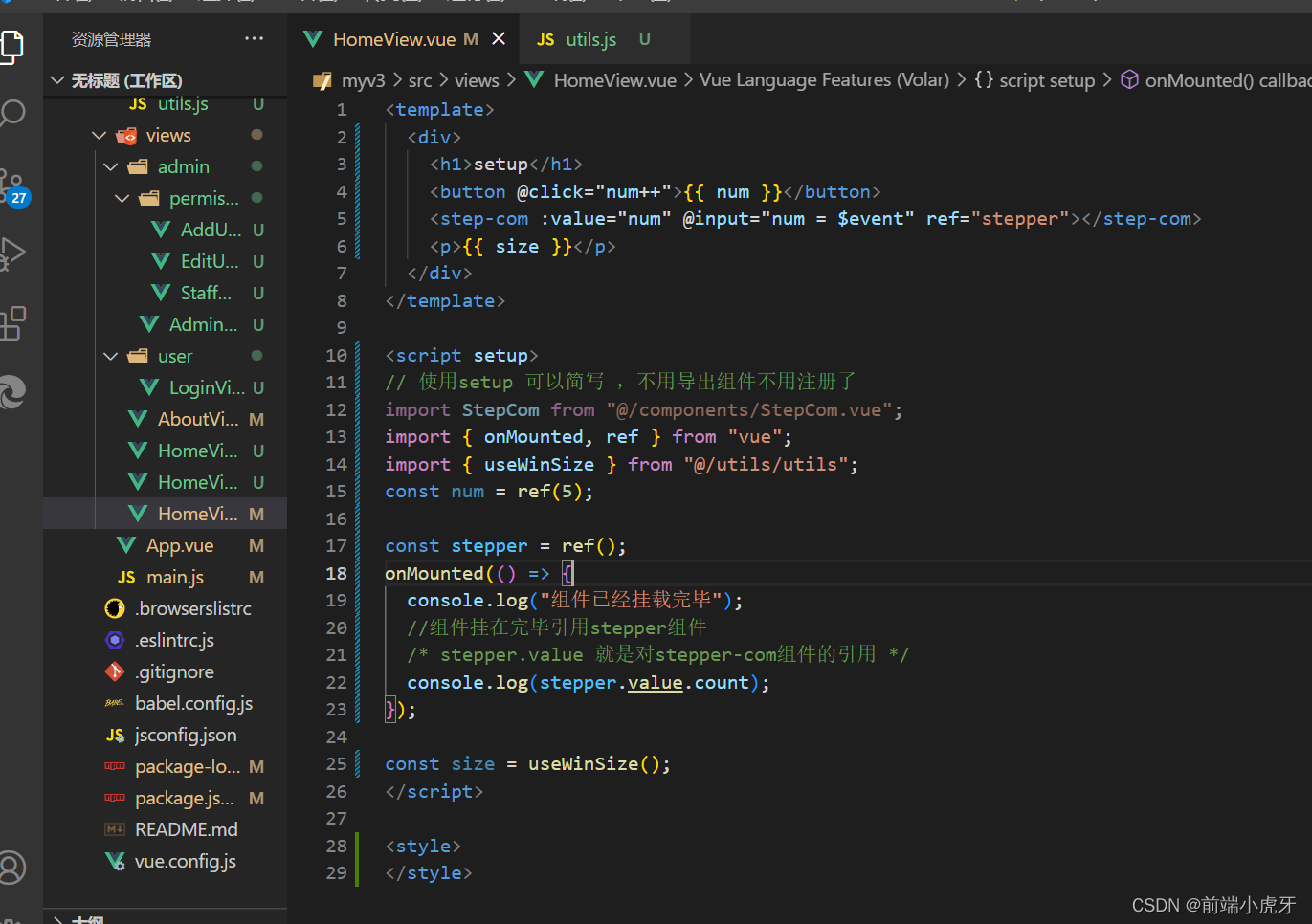Collapse the views folder

[165, 135]
